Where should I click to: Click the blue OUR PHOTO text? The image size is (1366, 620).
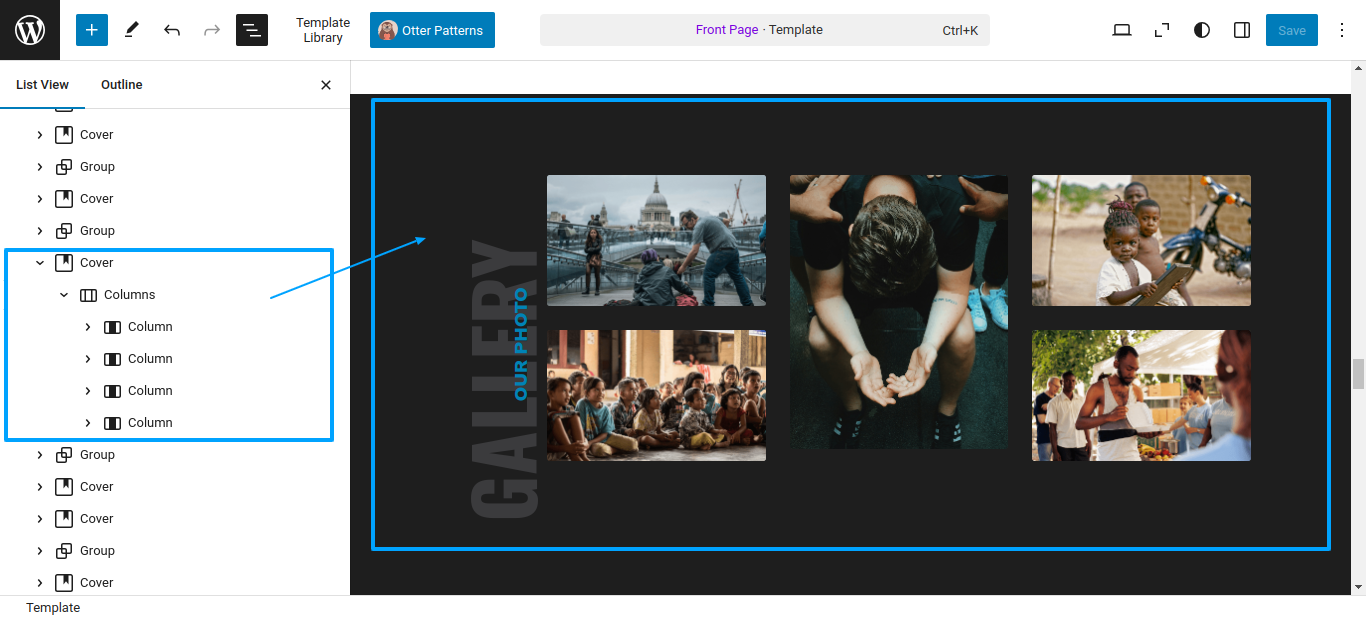pos(520,344)
